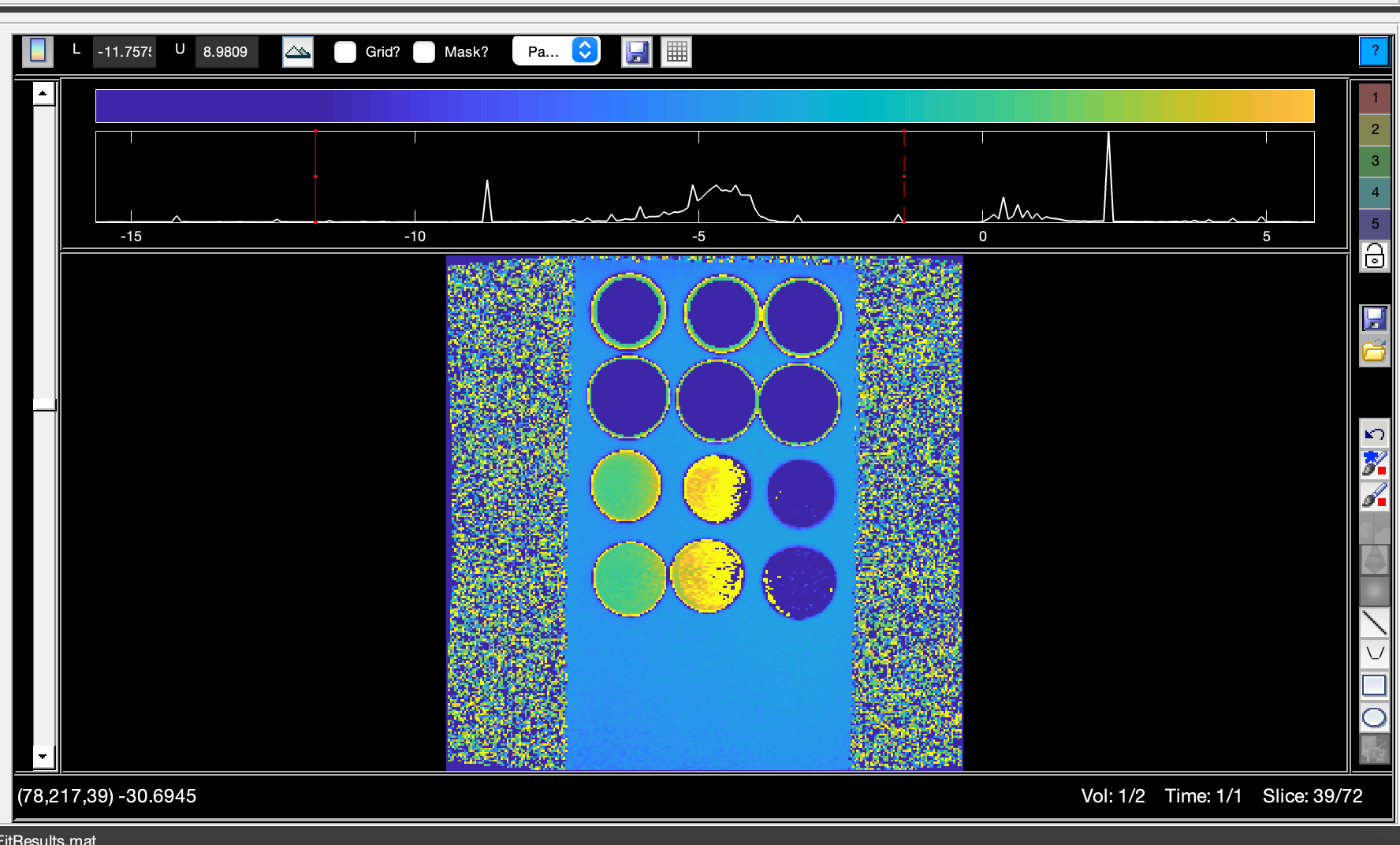Screen dimensions: 1400x845
Task: Select the undo arrow tool
Action: tap(1375, 434)
